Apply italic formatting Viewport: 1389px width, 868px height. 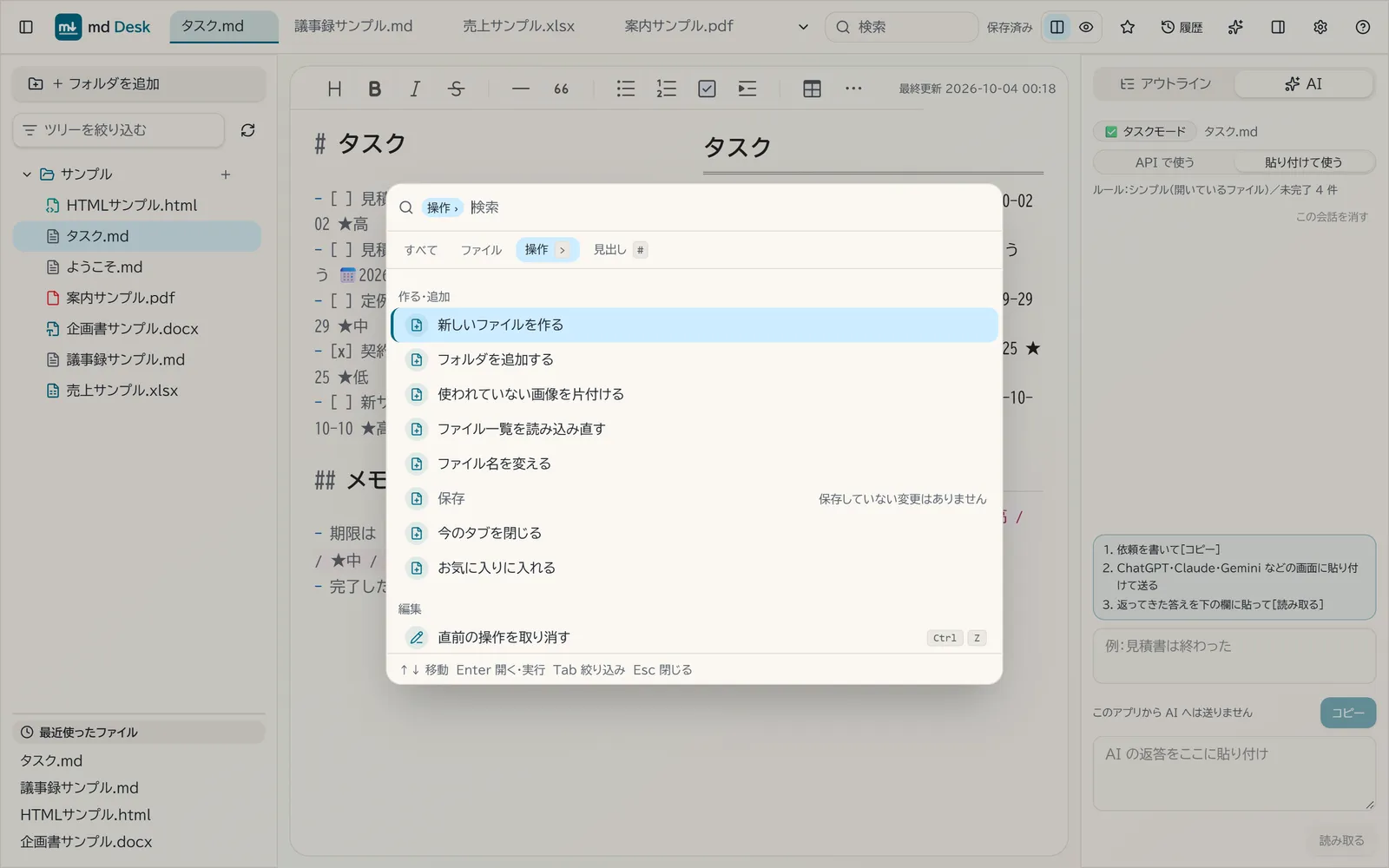point(415,89)
